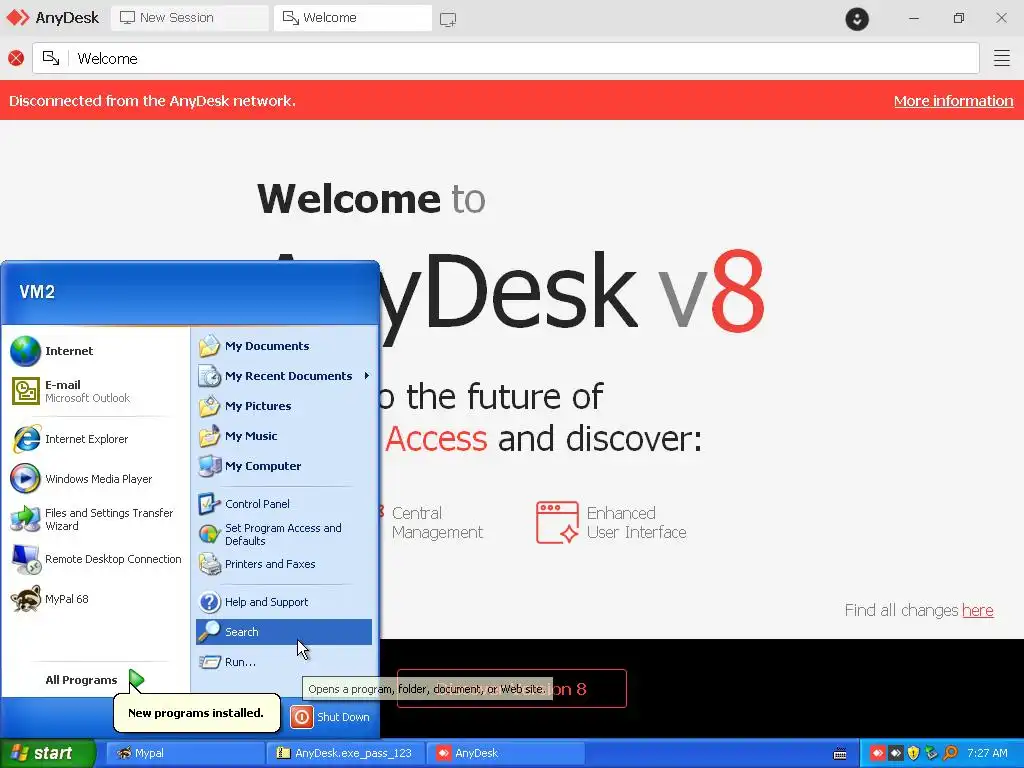Screen dimensions: 1024x768
Task: Click the Welcome address field
Action: [505, 58]
